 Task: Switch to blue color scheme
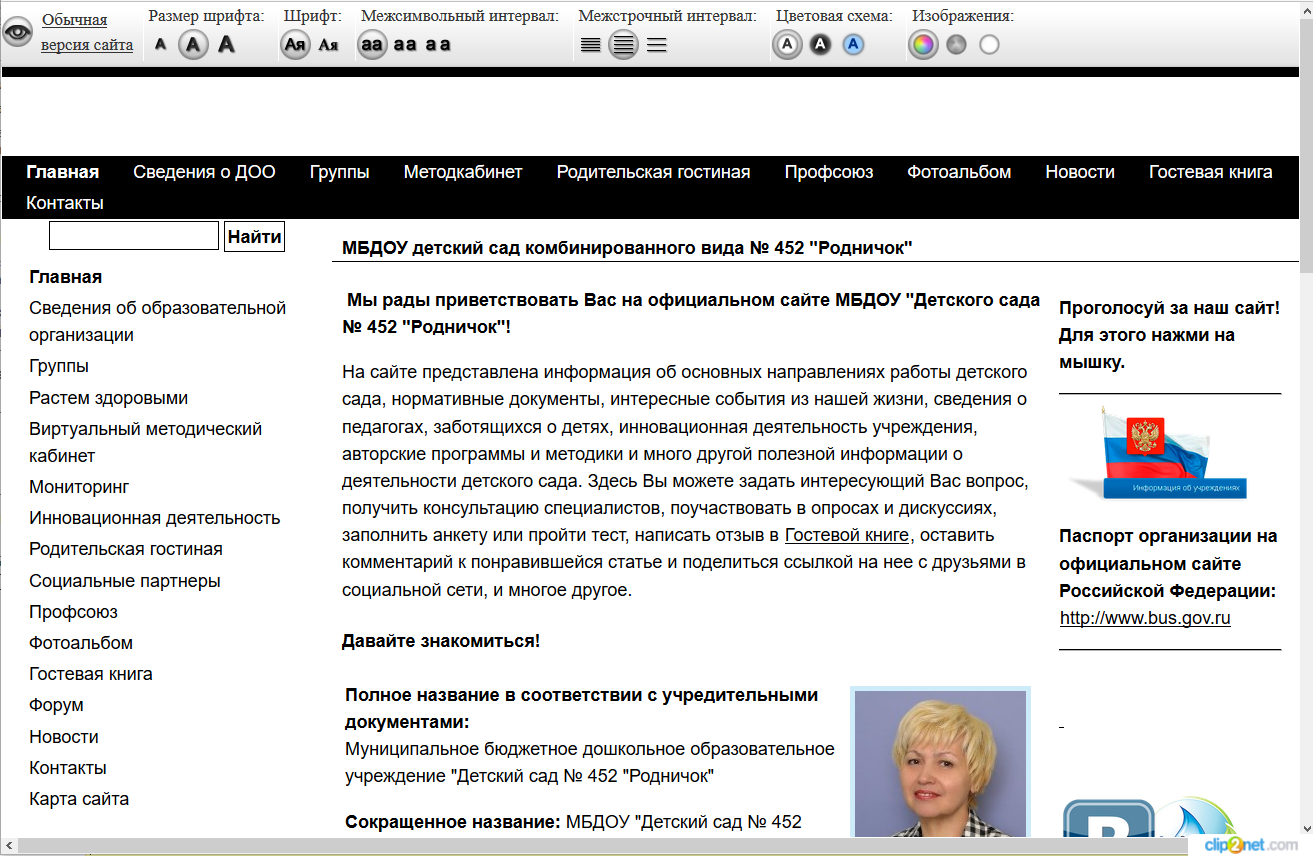(x=853, y=44)
